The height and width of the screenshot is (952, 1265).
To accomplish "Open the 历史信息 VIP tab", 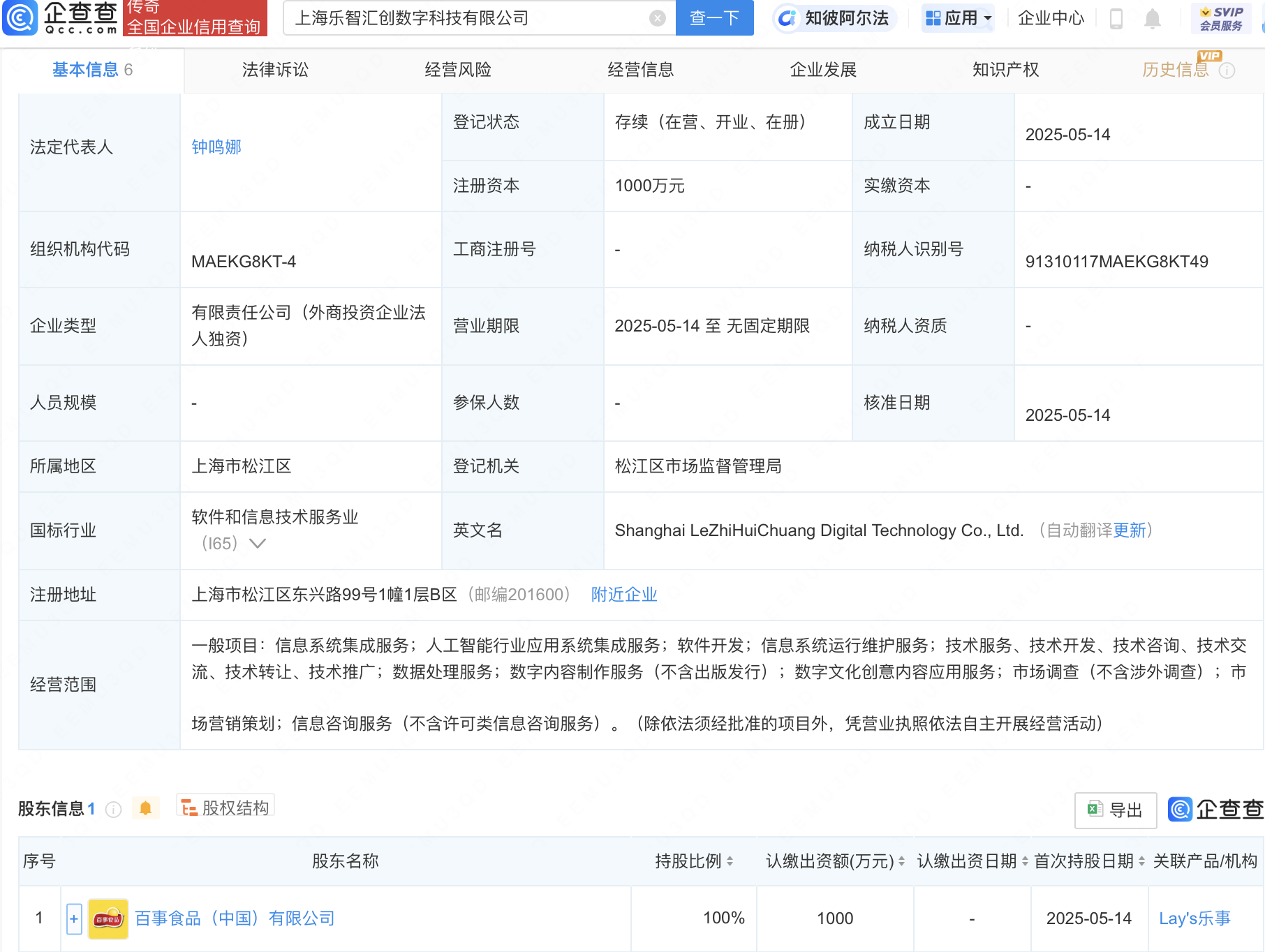I will pyautogui.click(x=1176, y=70).
